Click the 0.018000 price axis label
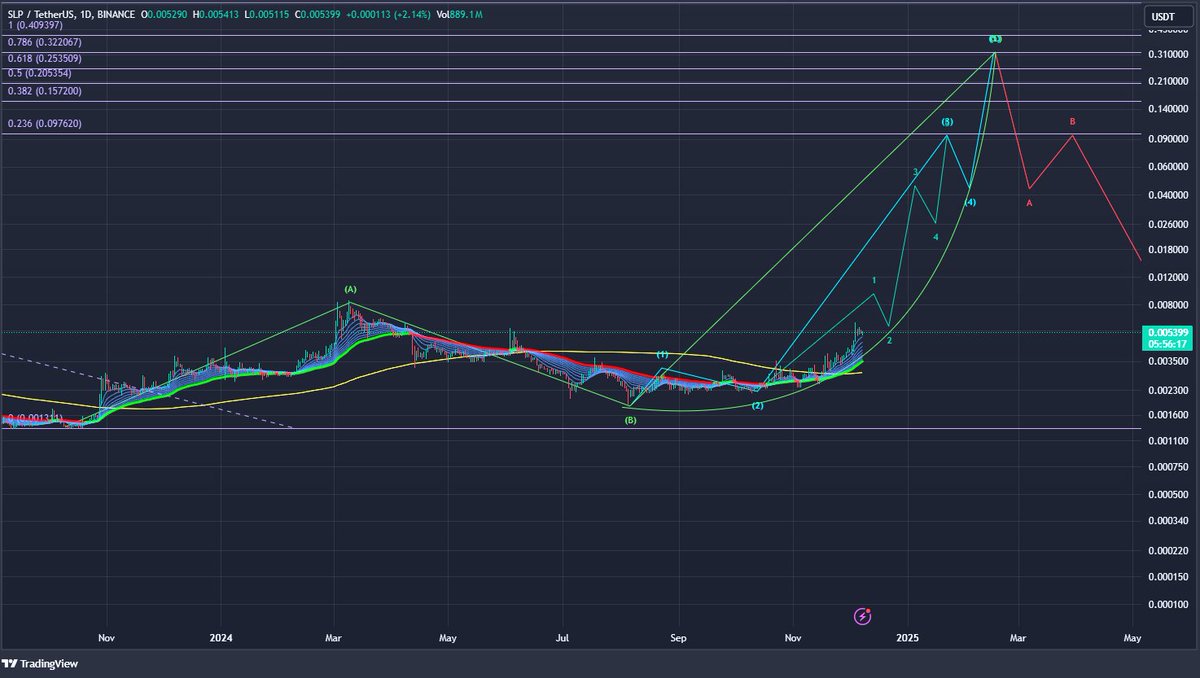1200x678 pixels. tap(1167, 250)
